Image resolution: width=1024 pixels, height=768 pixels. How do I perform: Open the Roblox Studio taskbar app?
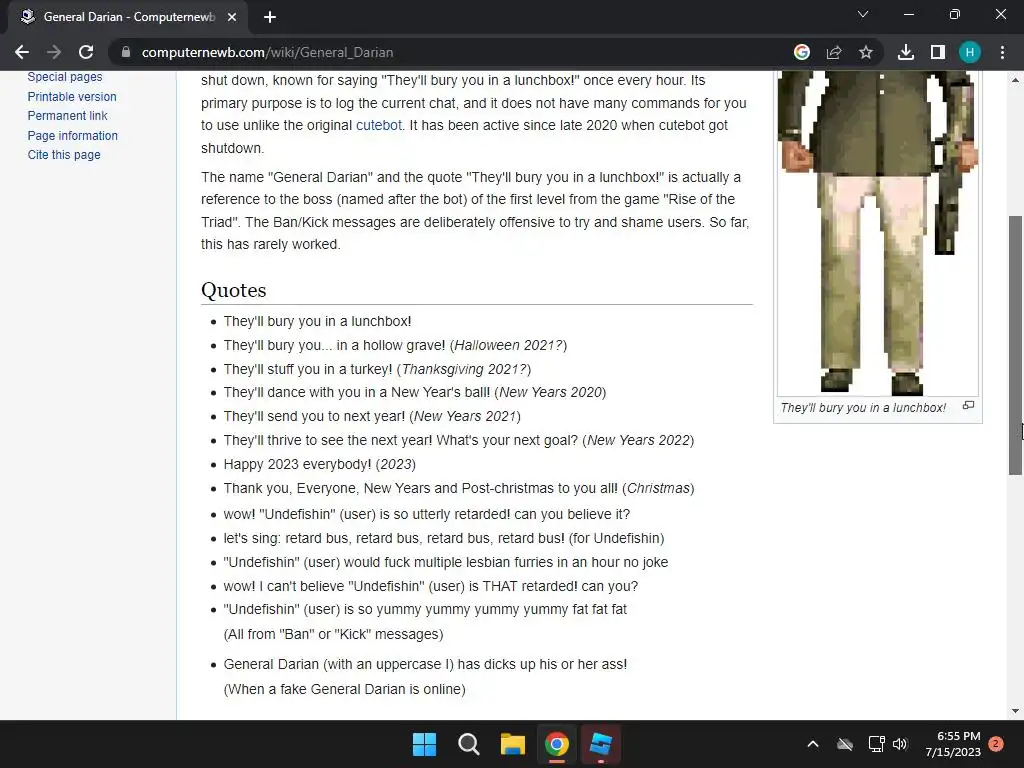point(601,744)
